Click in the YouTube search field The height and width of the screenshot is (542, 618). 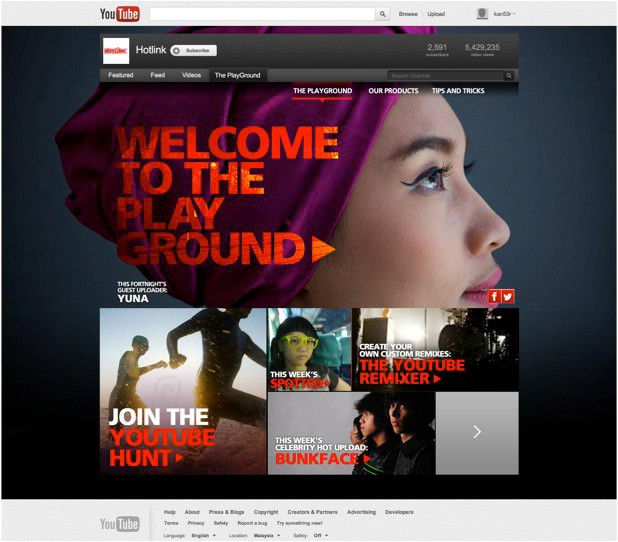click(262, 14)
